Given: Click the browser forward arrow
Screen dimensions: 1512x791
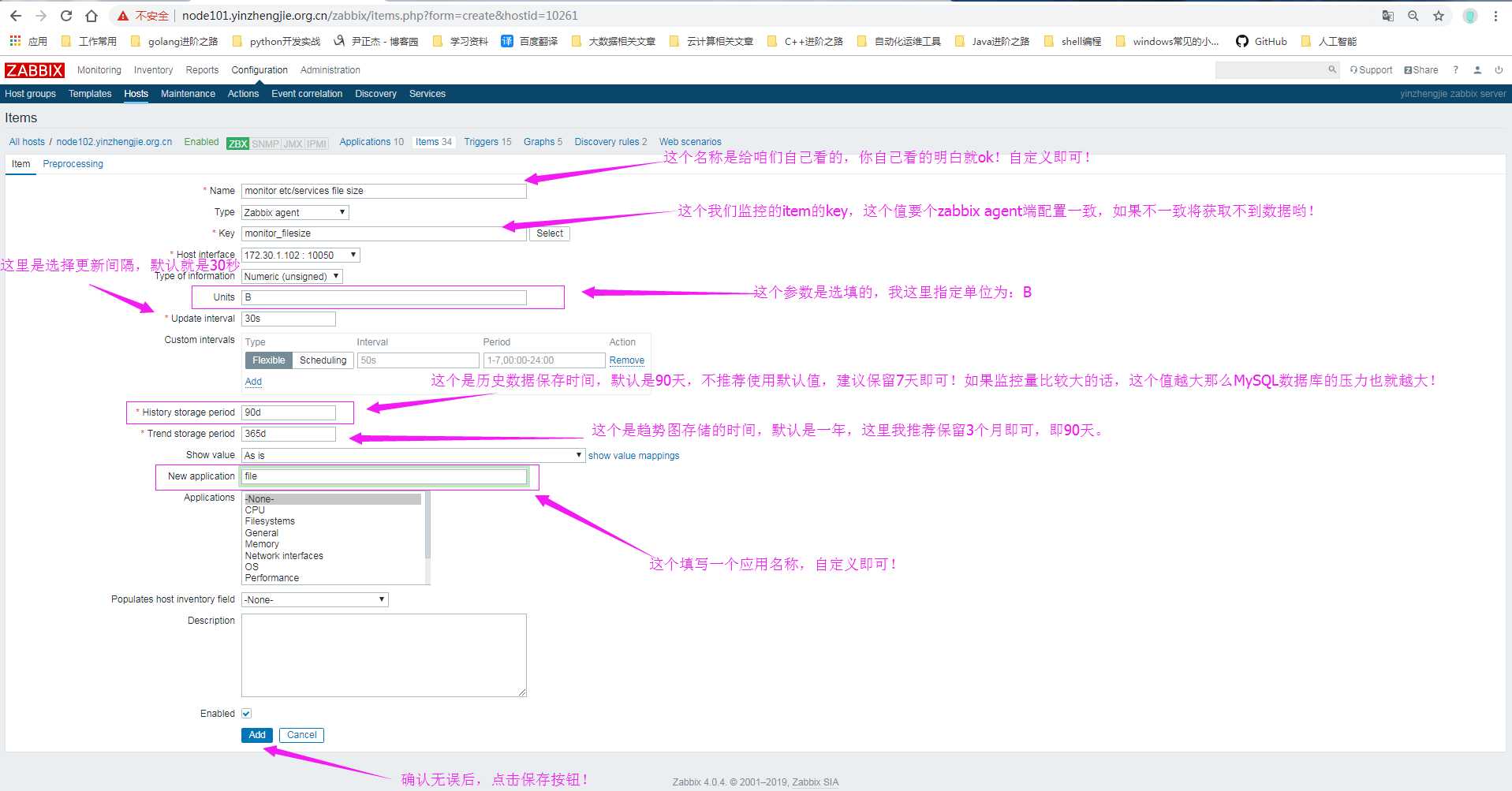Looking at the screenshot, I should pyautogui.click(x=41, y=16).
